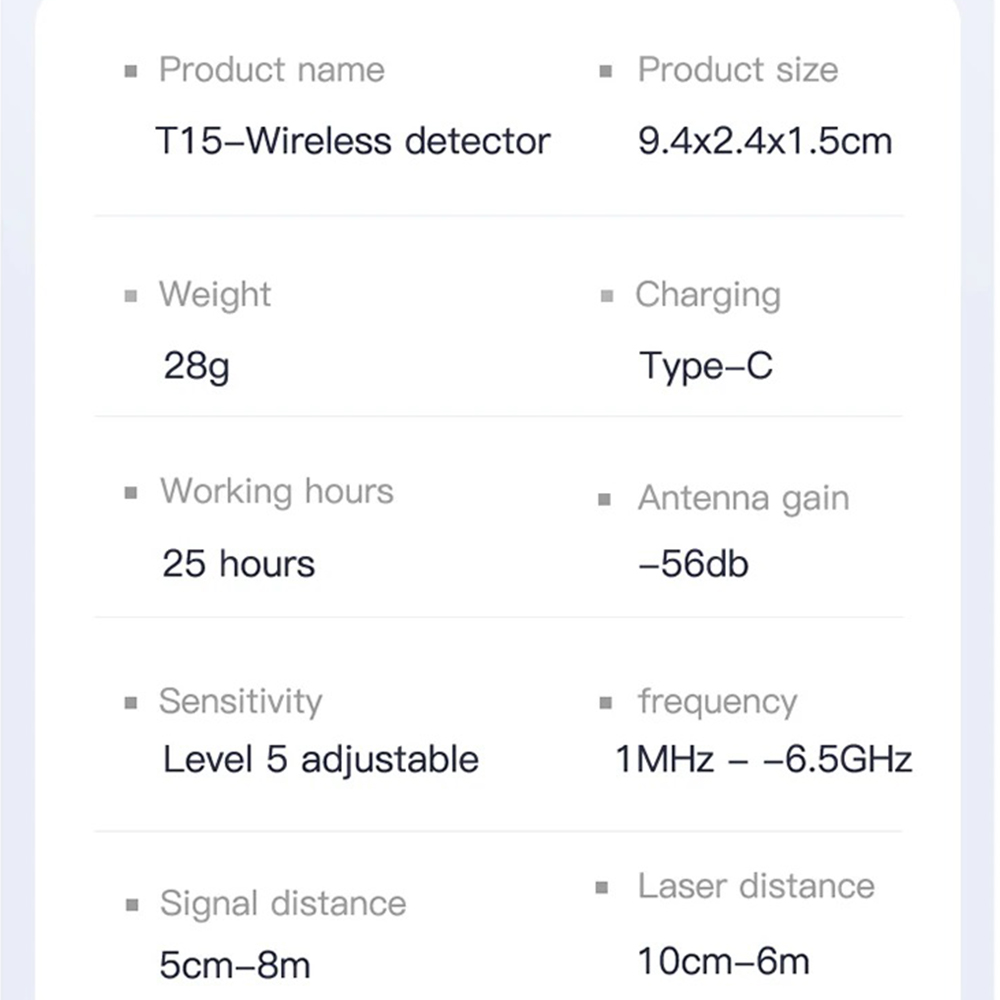Screen dimensions: 1000x1000
Task: Click the bullet beside frequency label
Action: point(605,703)
